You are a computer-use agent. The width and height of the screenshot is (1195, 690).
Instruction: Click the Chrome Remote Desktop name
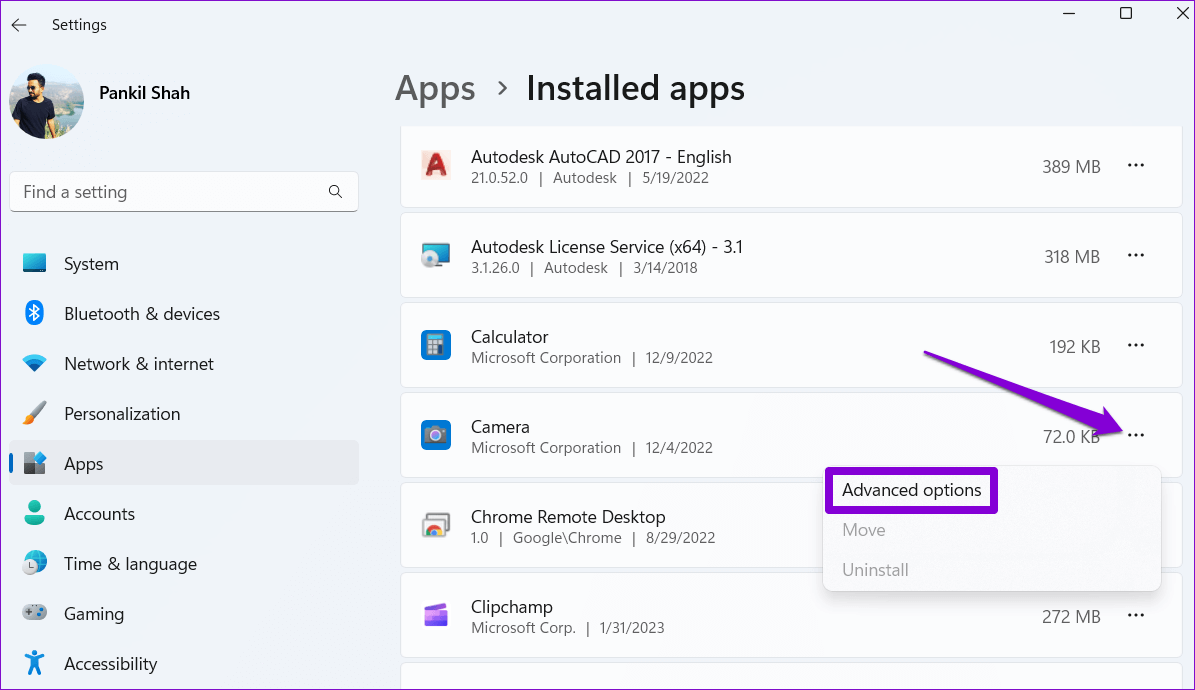point(568,517)
